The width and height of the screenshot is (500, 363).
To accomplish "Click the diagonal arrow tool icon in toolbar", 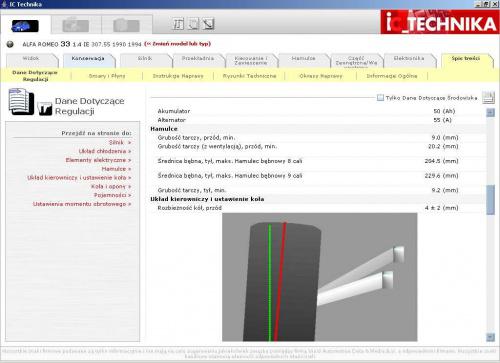I will click(208, 24).
